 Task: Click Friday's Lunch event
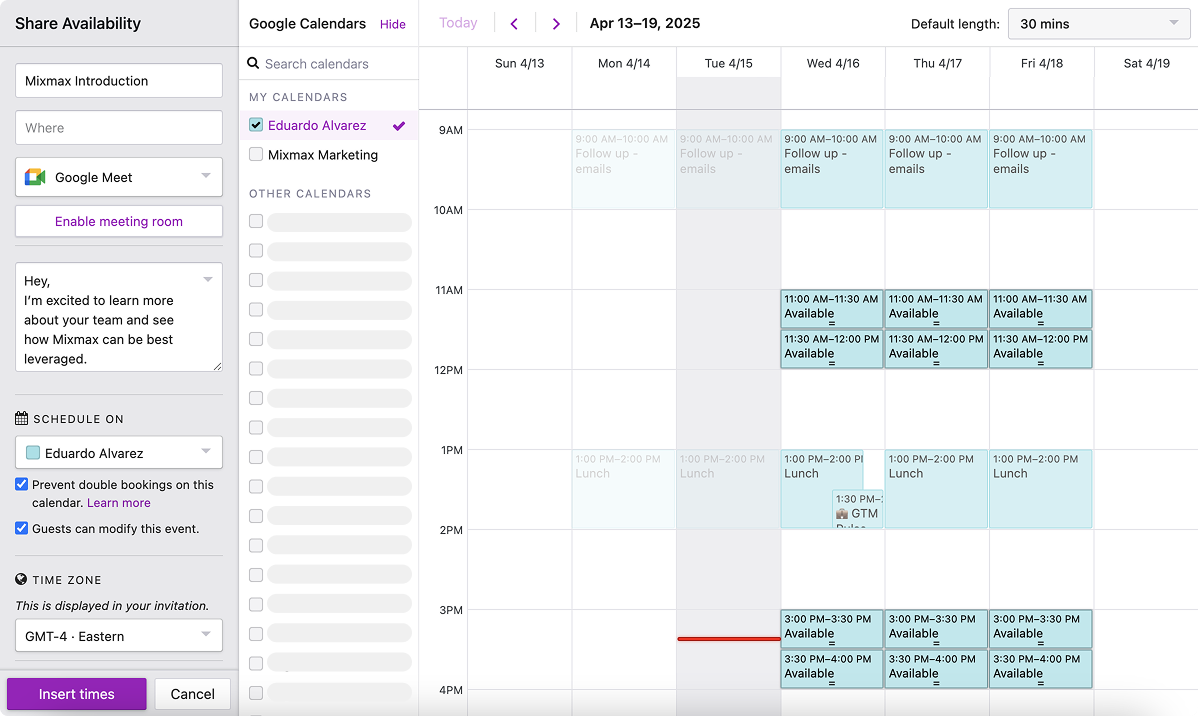1041,489
